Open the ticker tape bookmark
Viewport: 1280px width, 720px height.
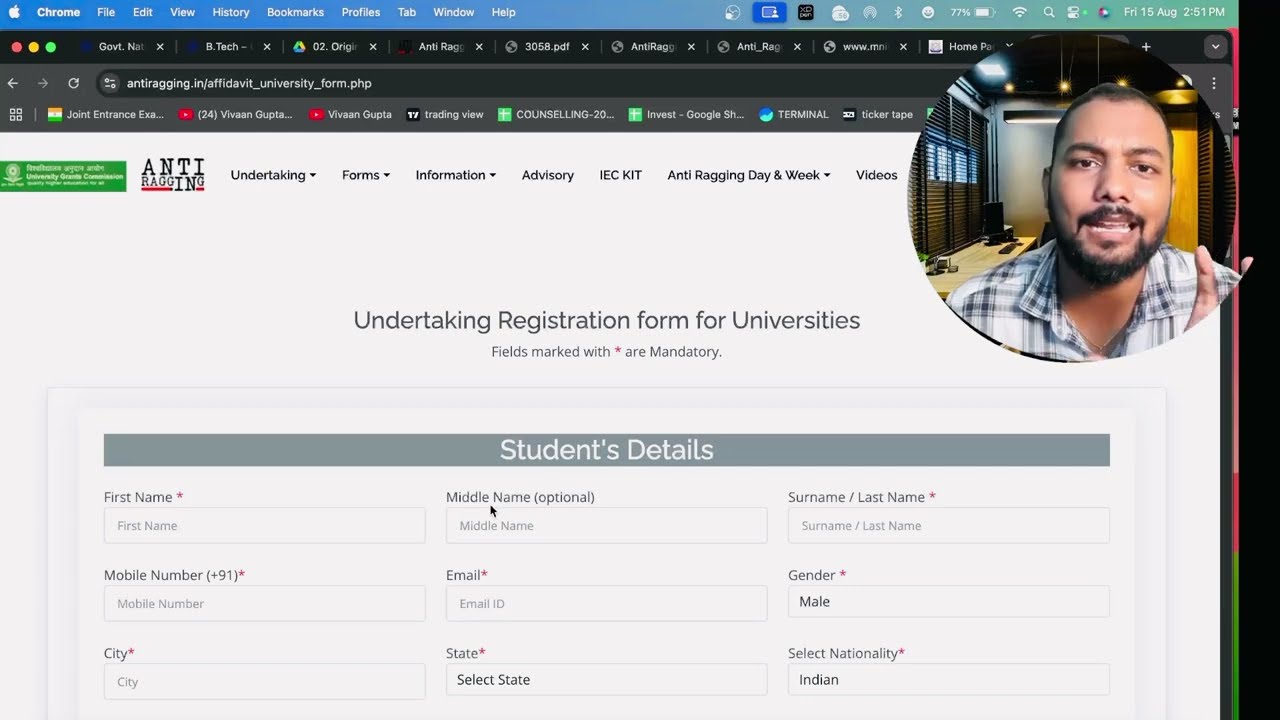[x=878, y=114]
